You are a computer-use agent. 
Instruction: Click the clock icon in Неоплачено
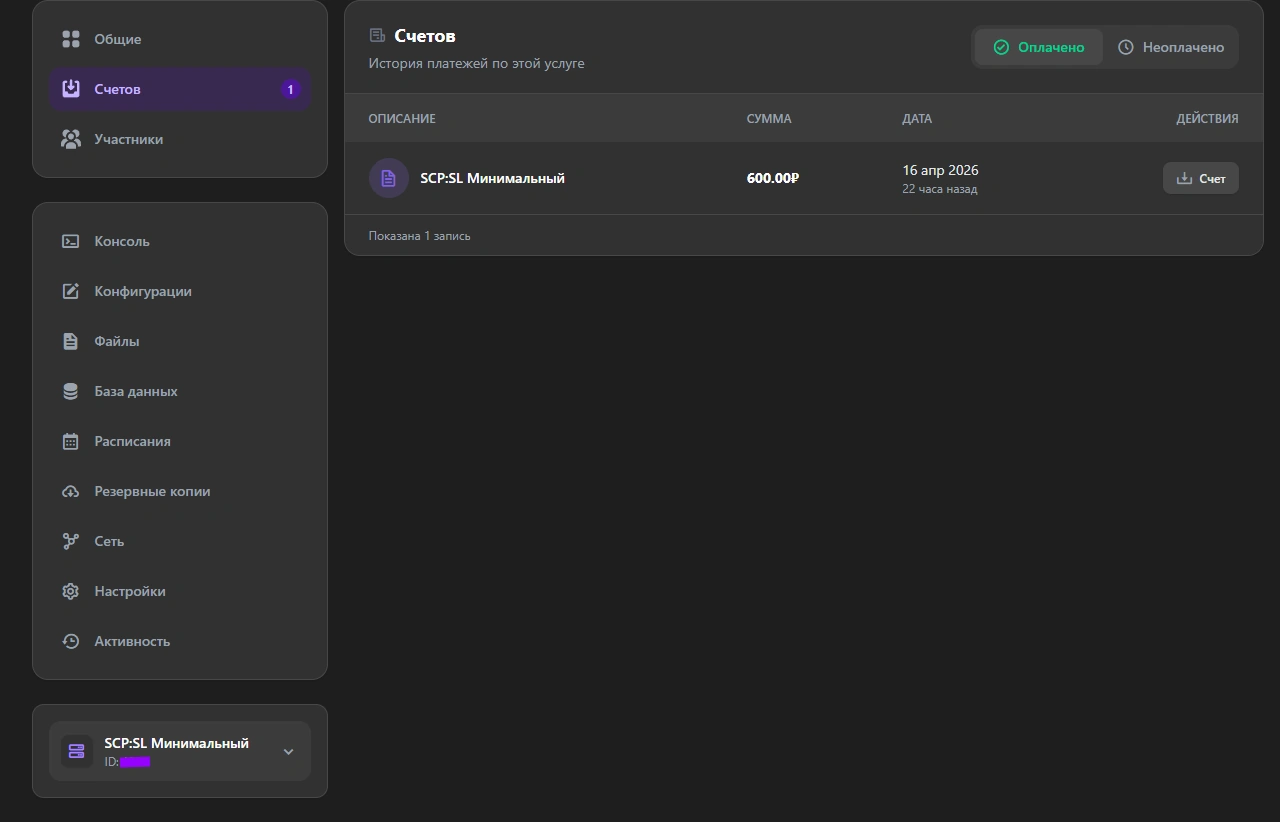pyautogui.click(x=1126, y=47)
